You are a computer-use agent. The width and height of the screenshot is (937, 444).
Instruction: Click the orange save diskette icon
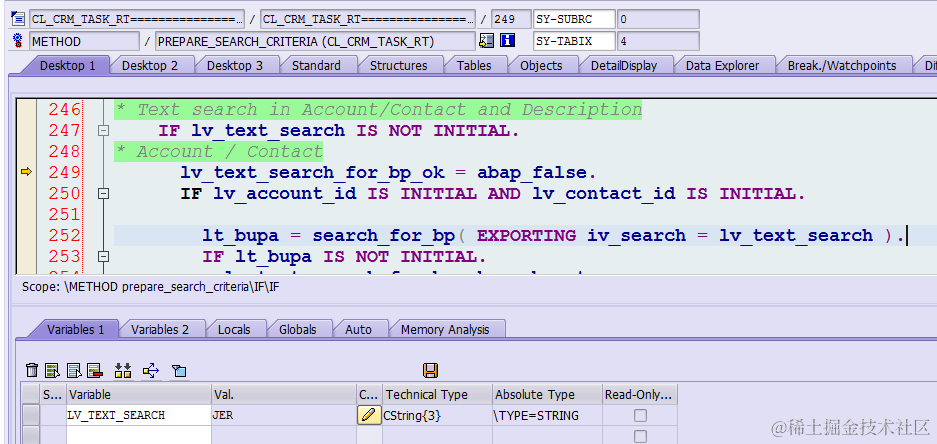[430, 370]
